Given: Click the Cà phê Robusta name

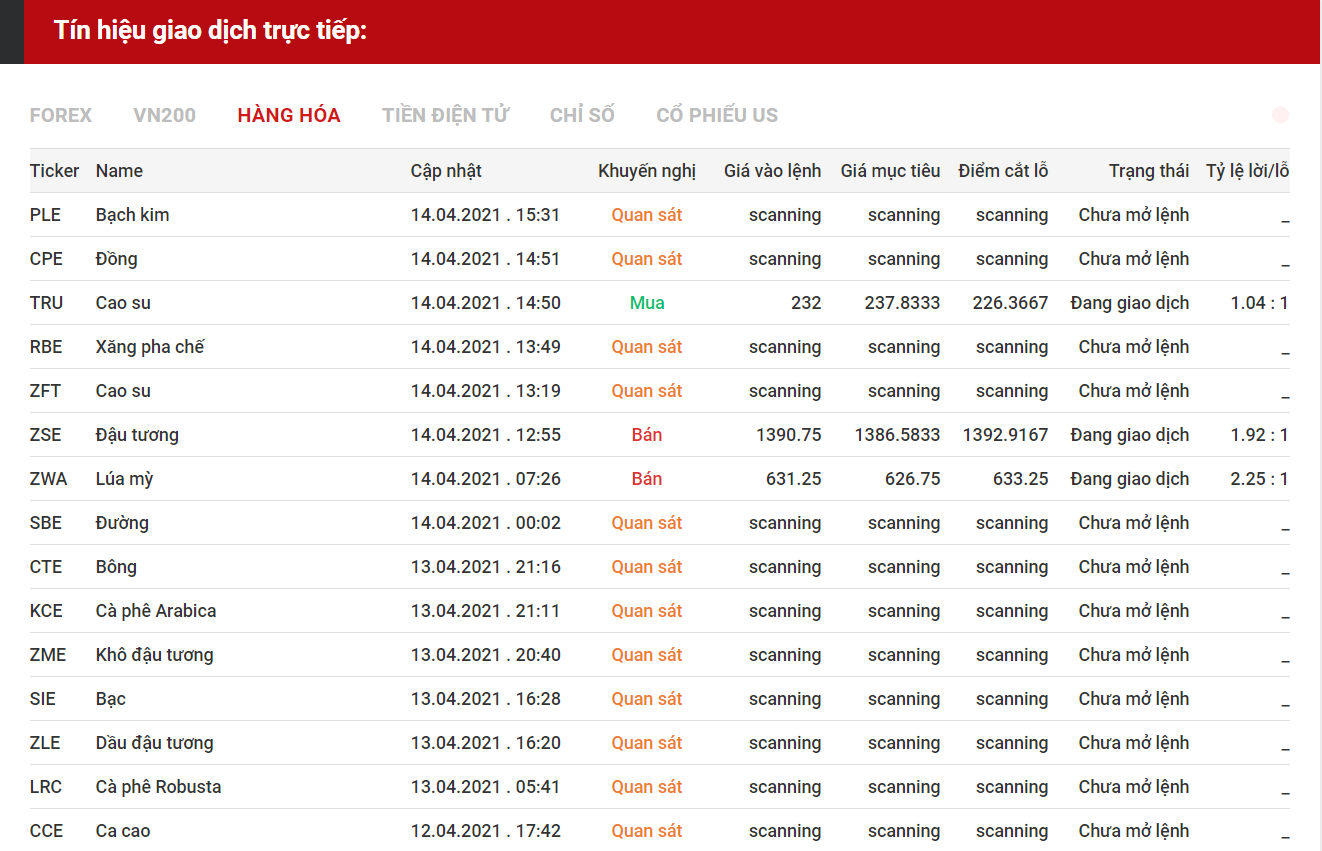Looking at the screenshot, I should point(158,787).
